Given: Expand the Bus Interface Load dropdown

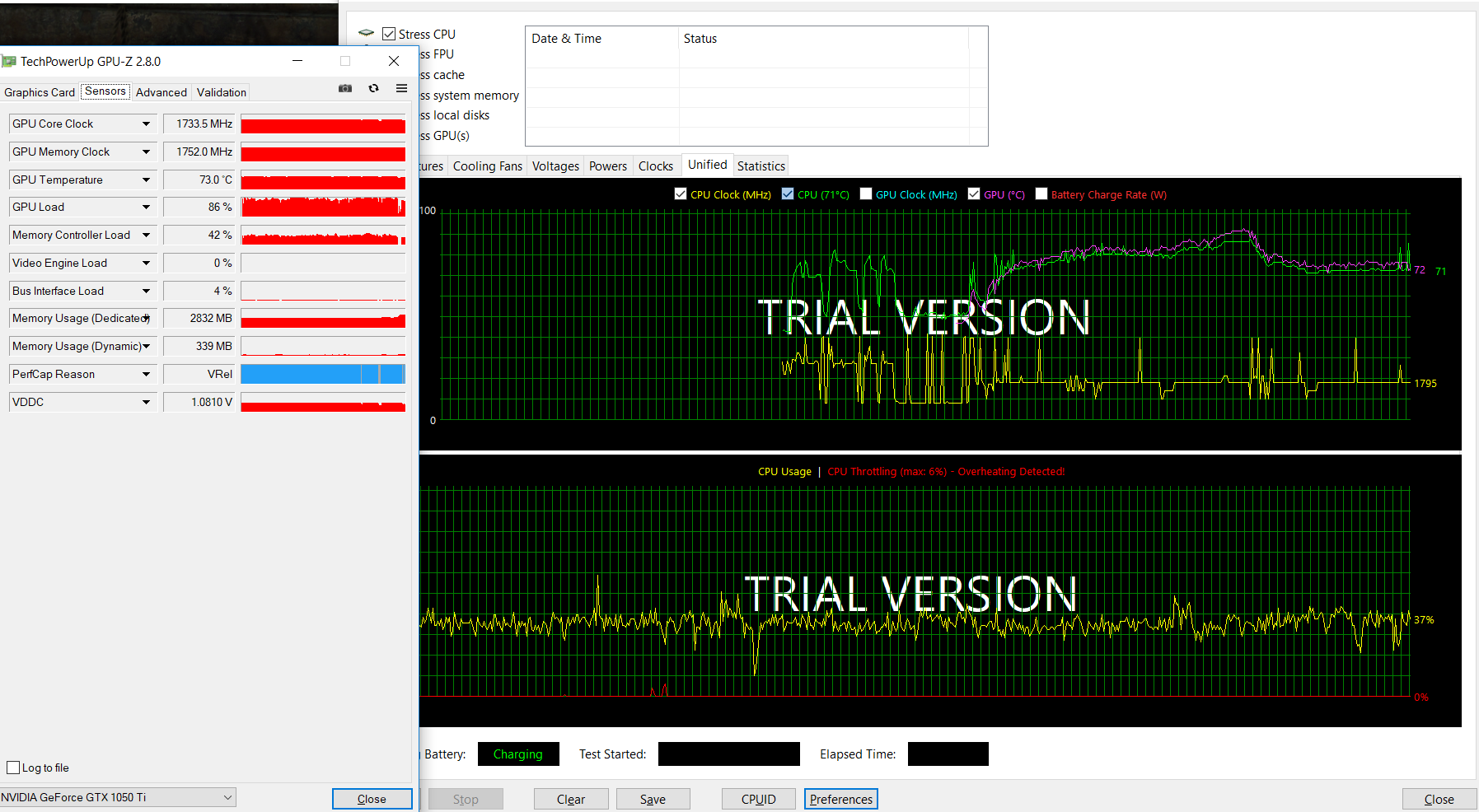Looking at the screenshot, I should [x=146, y=291].
